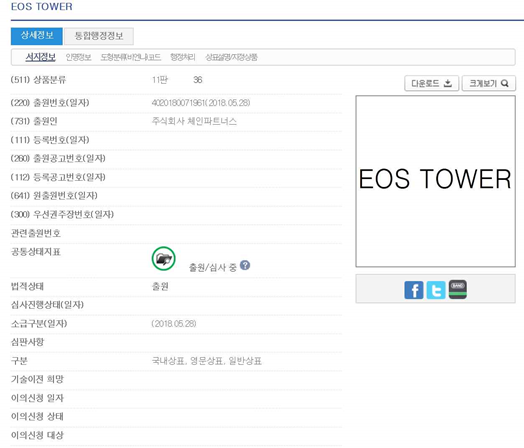Switch to the 통합행정정보 tab
The width and height of the screenshot is (524, 448).
99,36
